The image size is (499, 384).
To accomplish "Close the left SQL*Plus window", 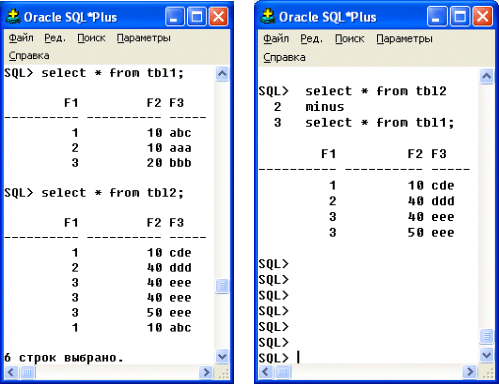I will 218,17.
